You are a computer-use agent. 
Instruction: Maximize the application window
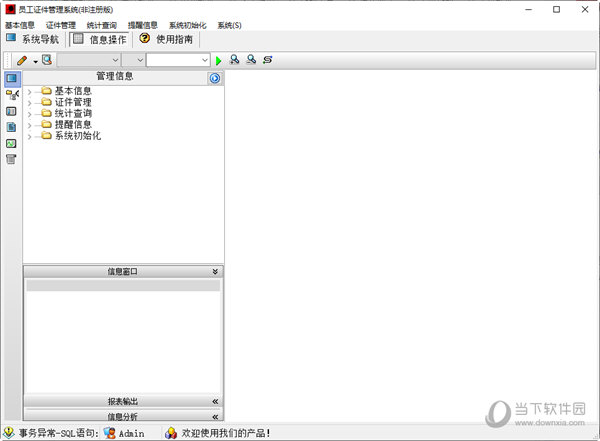(556, 9)
